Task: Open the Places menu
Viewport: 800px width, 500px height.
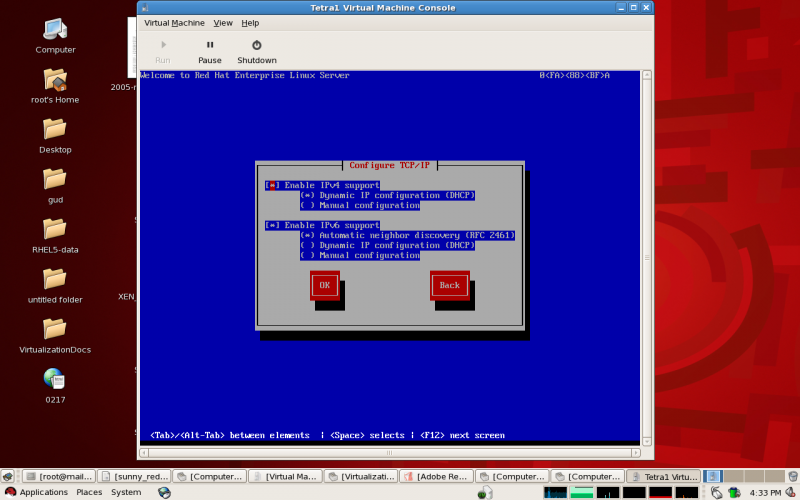Action: point(89,492)
